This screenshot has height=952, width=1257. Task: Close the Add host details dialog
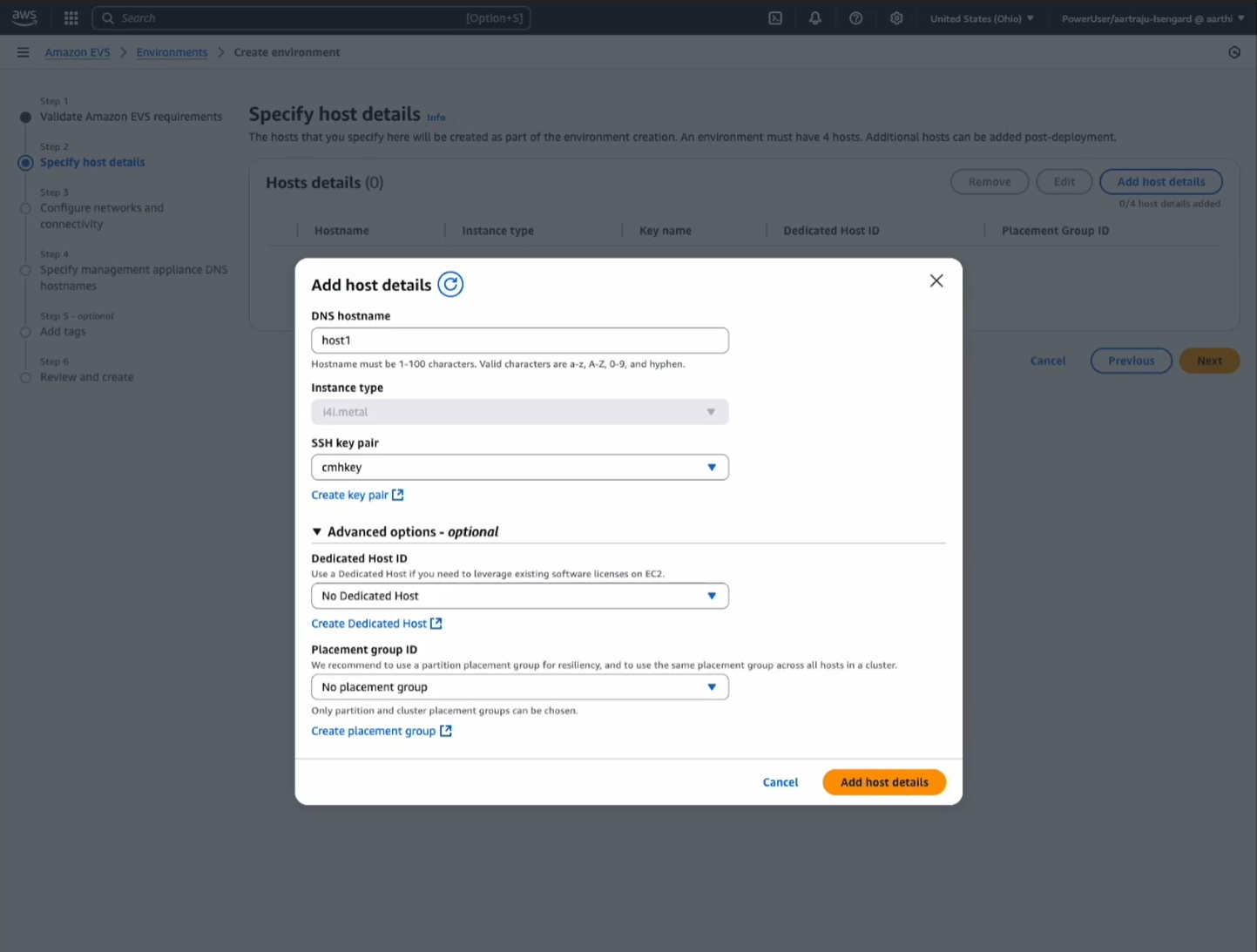pyautogui.click(x=936, y=280)
